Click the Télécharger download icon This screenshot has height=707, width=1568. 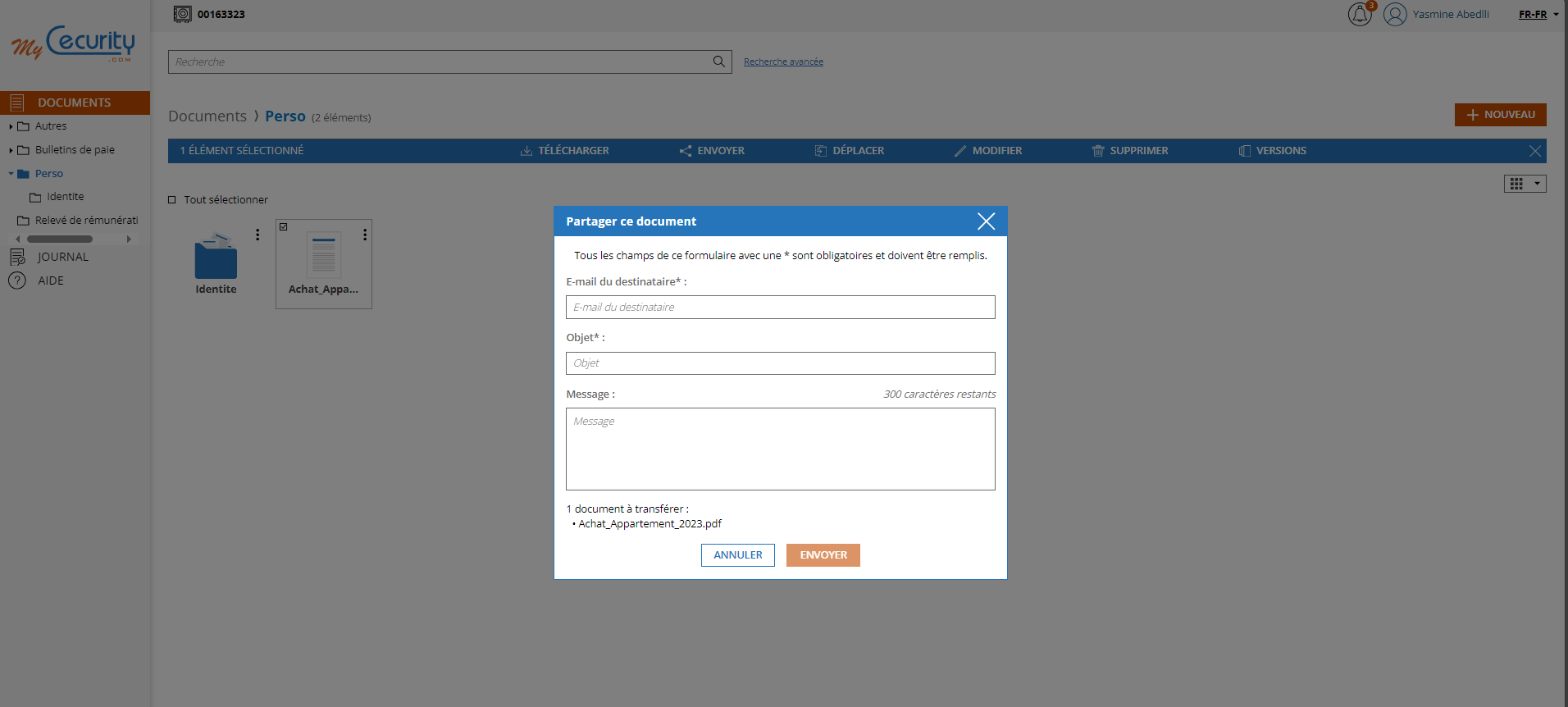click(526, 151)
